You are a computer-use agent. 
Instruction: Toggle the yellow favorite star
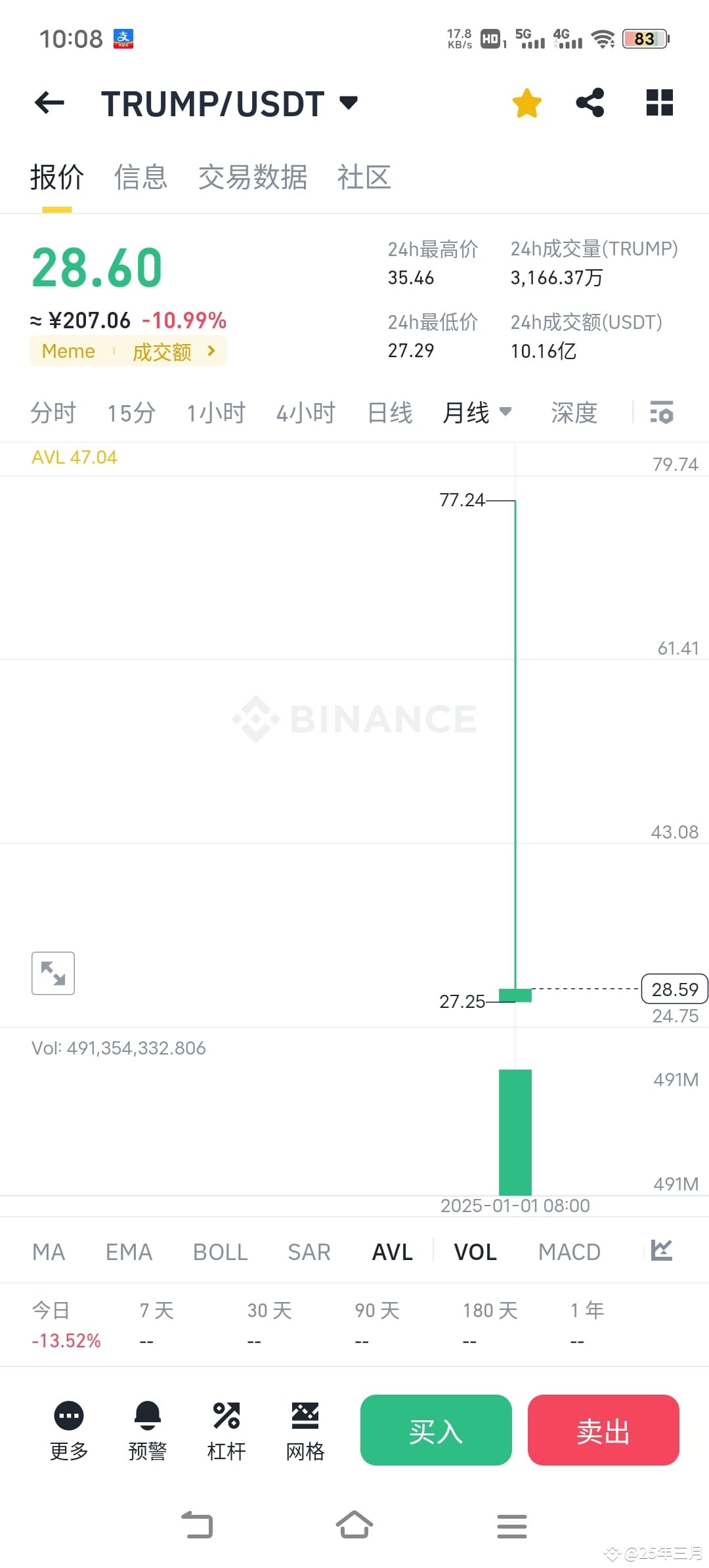click(526, 104)
